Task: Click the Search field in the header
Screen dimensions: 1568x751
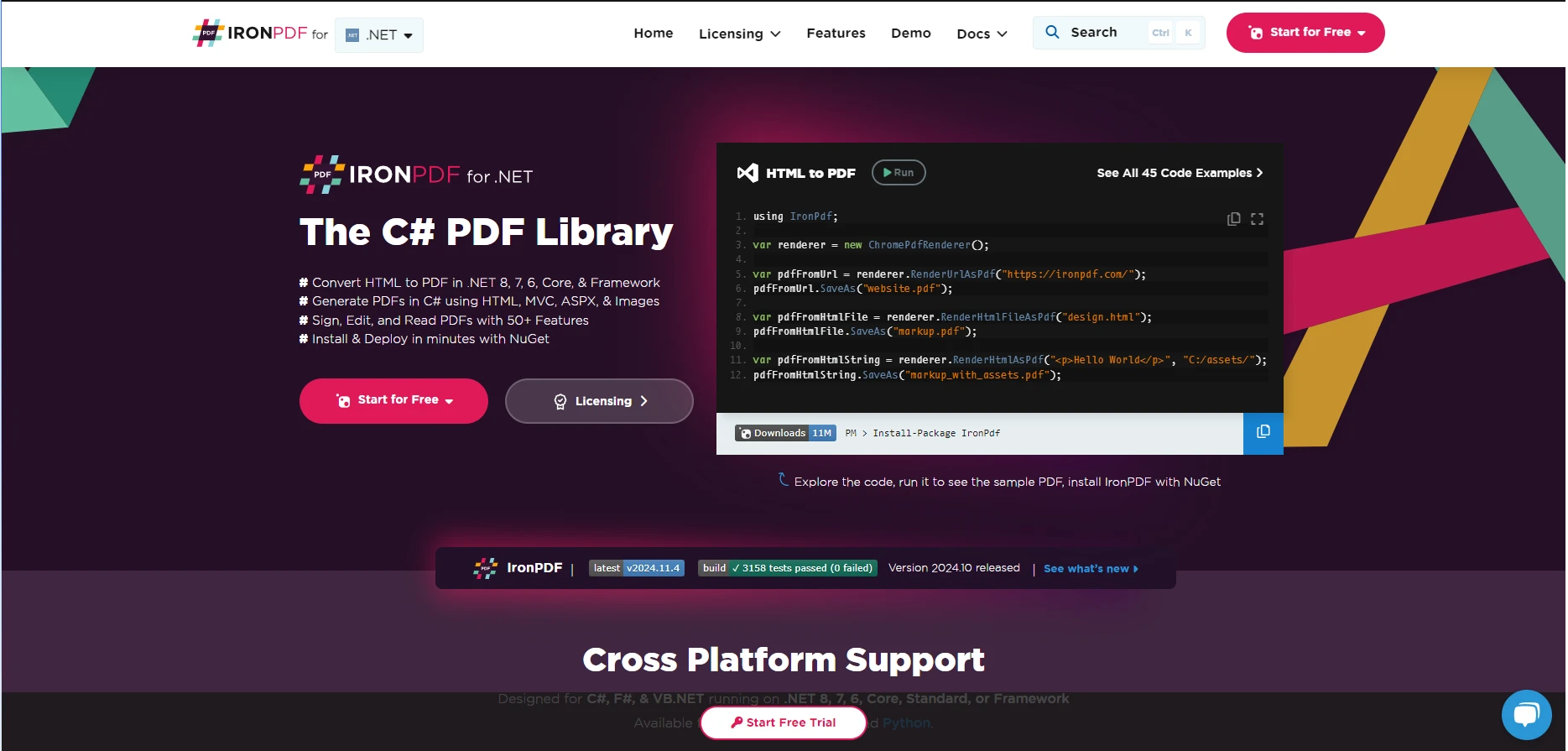Action: [x=1119, y=33]
